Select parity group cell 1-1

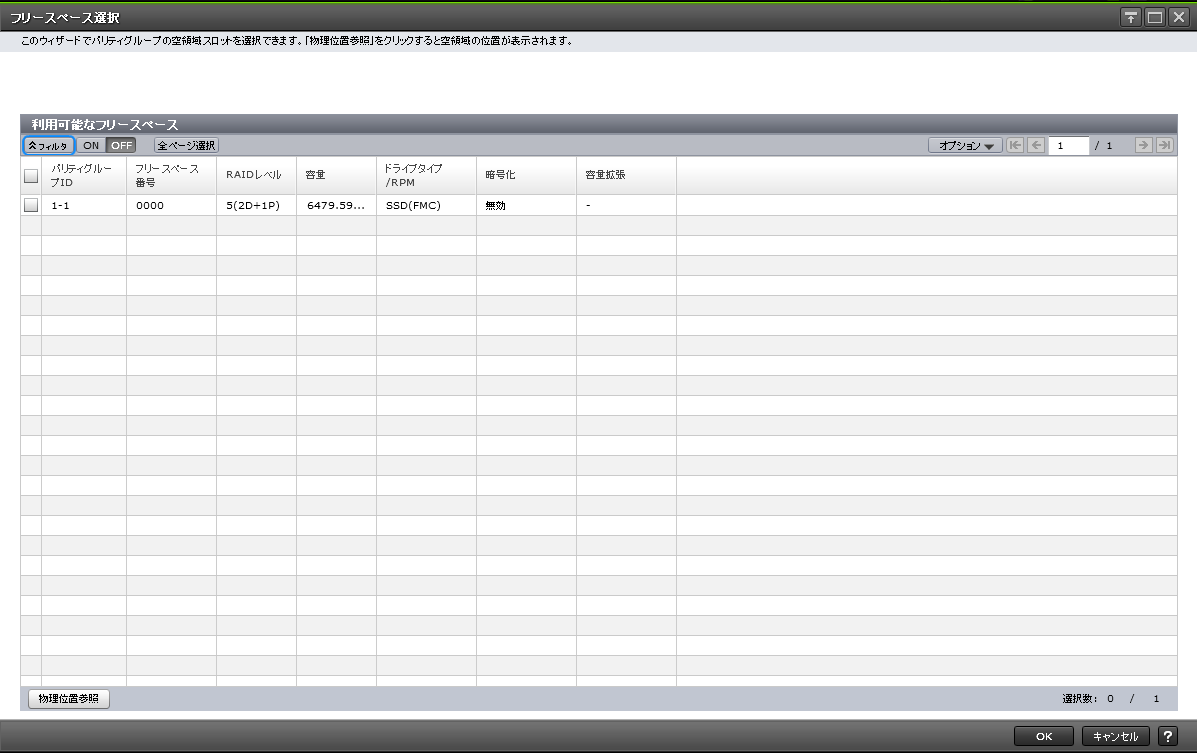click(84, 205)
